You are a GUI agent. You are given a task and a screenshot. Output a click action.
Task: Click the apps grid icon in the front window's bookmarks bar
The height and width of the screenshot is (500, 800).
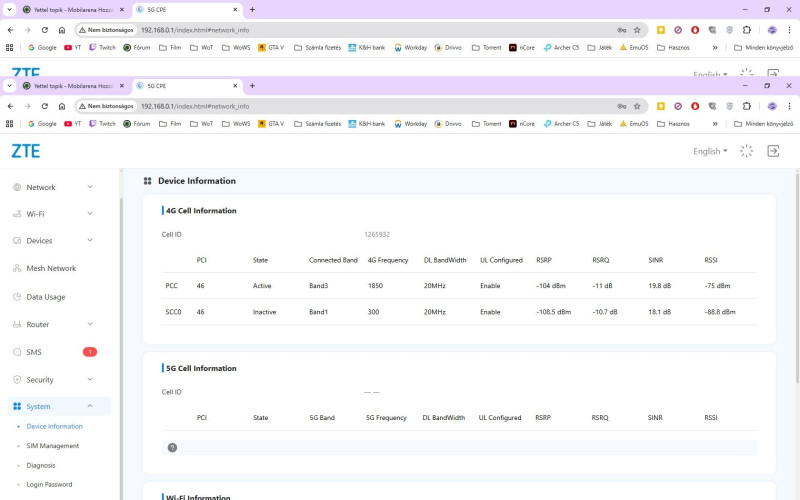[x=9, y=123]
